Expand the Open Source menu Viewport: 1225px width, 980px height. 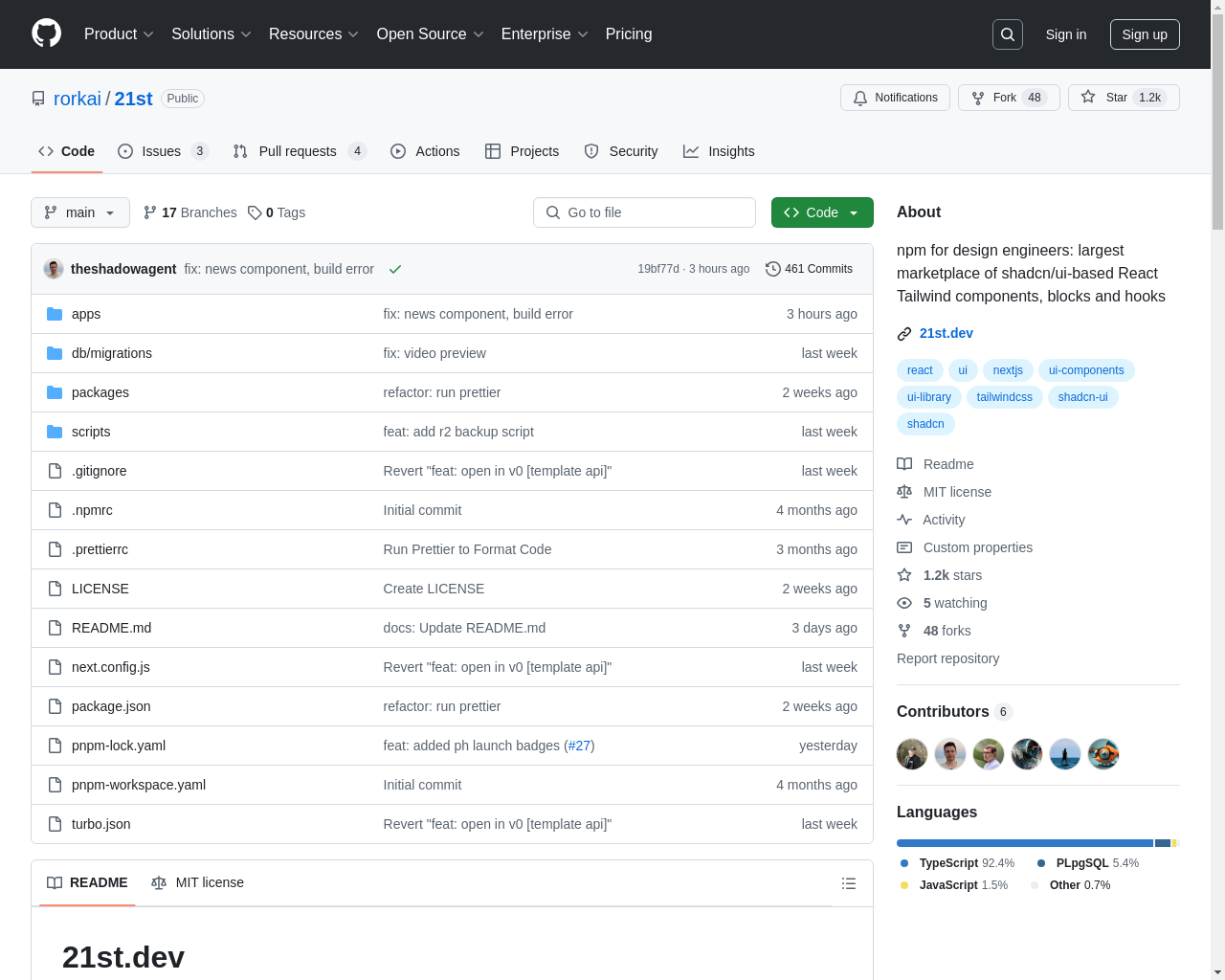click(x=431, y=34)
